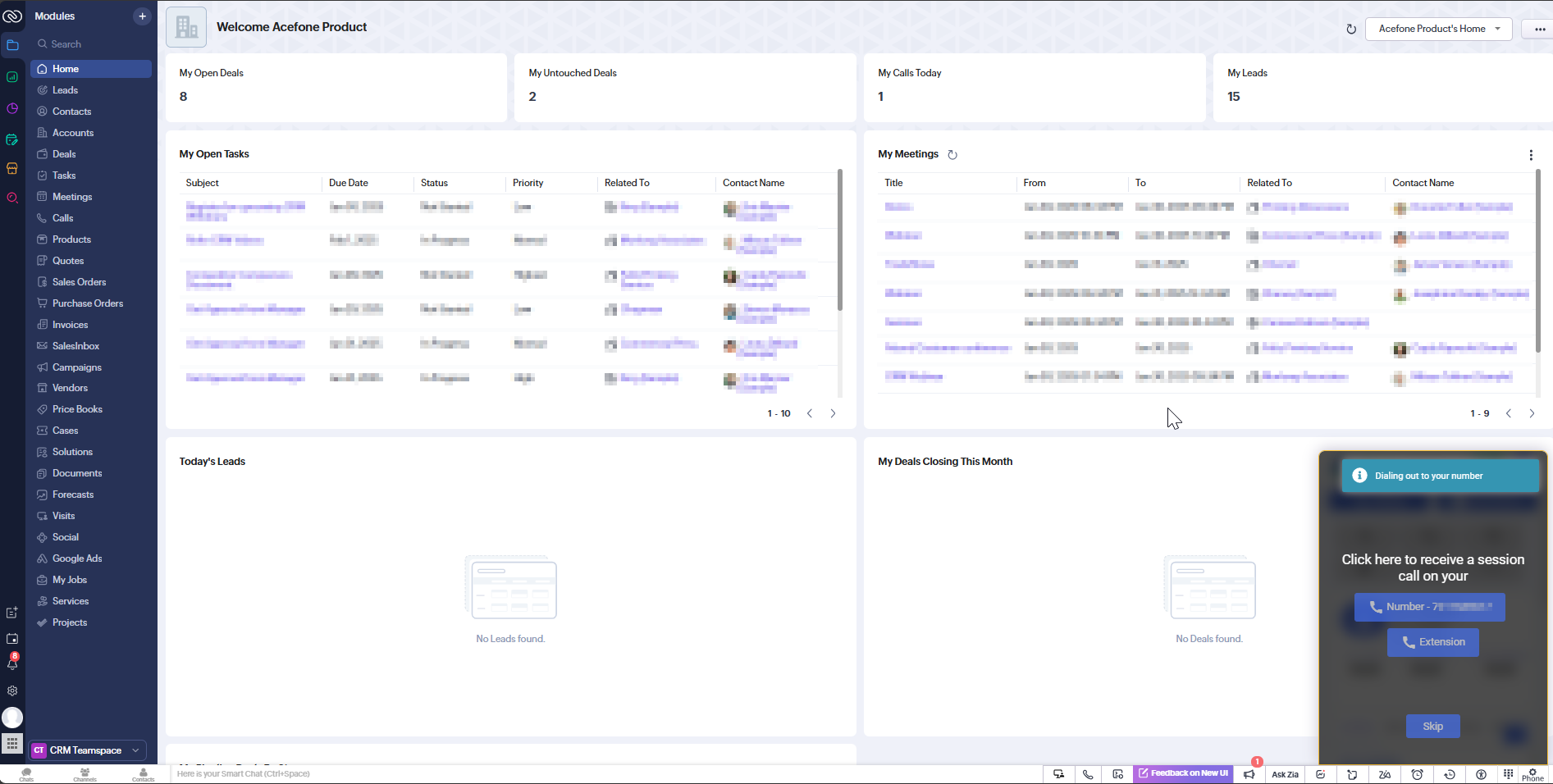The image size is (1553, 784).
Task: Click the My Open Tasks vertical scrollbar
Action: click(840, 240)
